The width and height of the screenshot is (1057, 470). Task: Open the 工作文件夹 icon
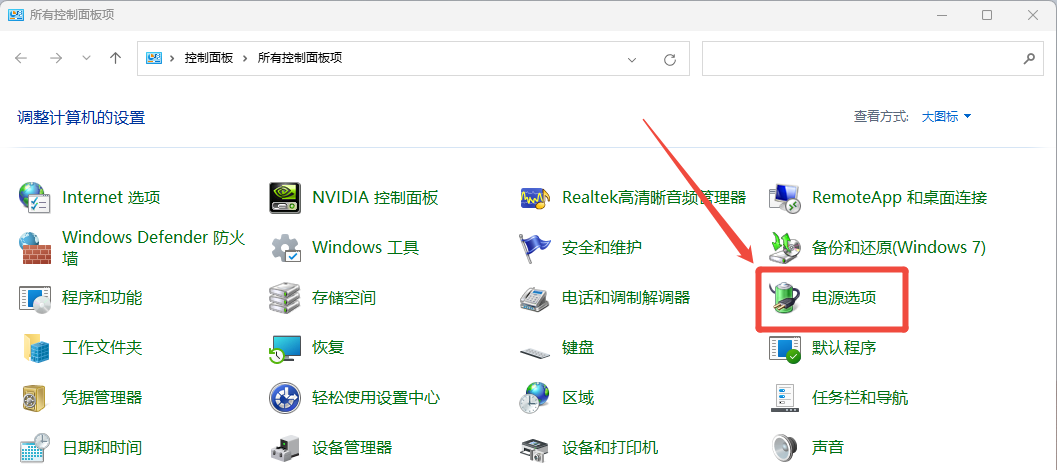point(34,348)
